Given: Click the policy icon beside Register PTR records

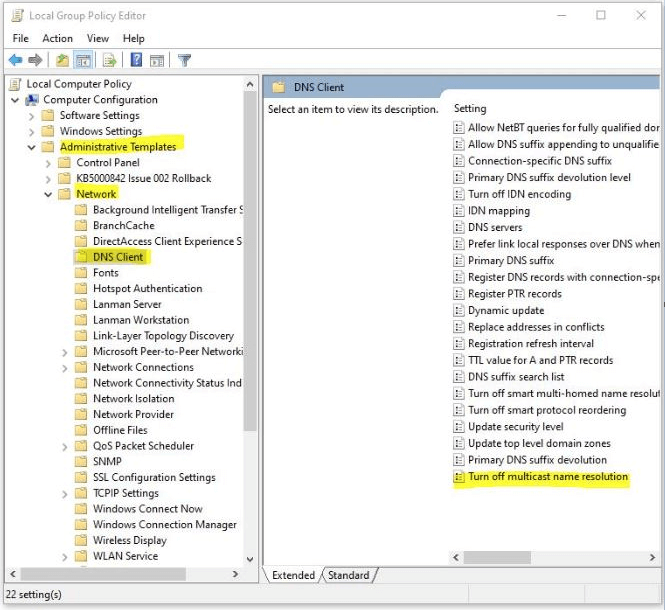Looking at the screenshot, I should [x=458, y=294].
